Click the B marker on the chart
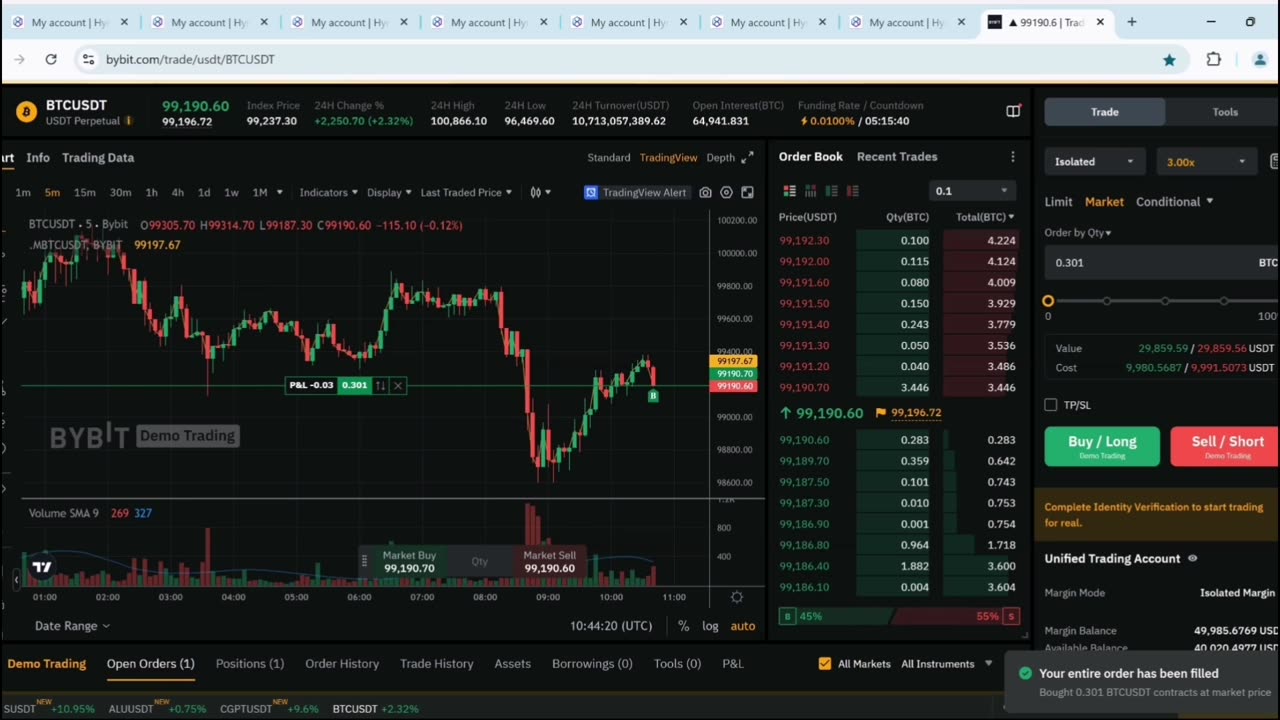Screen dimensions: 1280x720 [x=653, y=396]
